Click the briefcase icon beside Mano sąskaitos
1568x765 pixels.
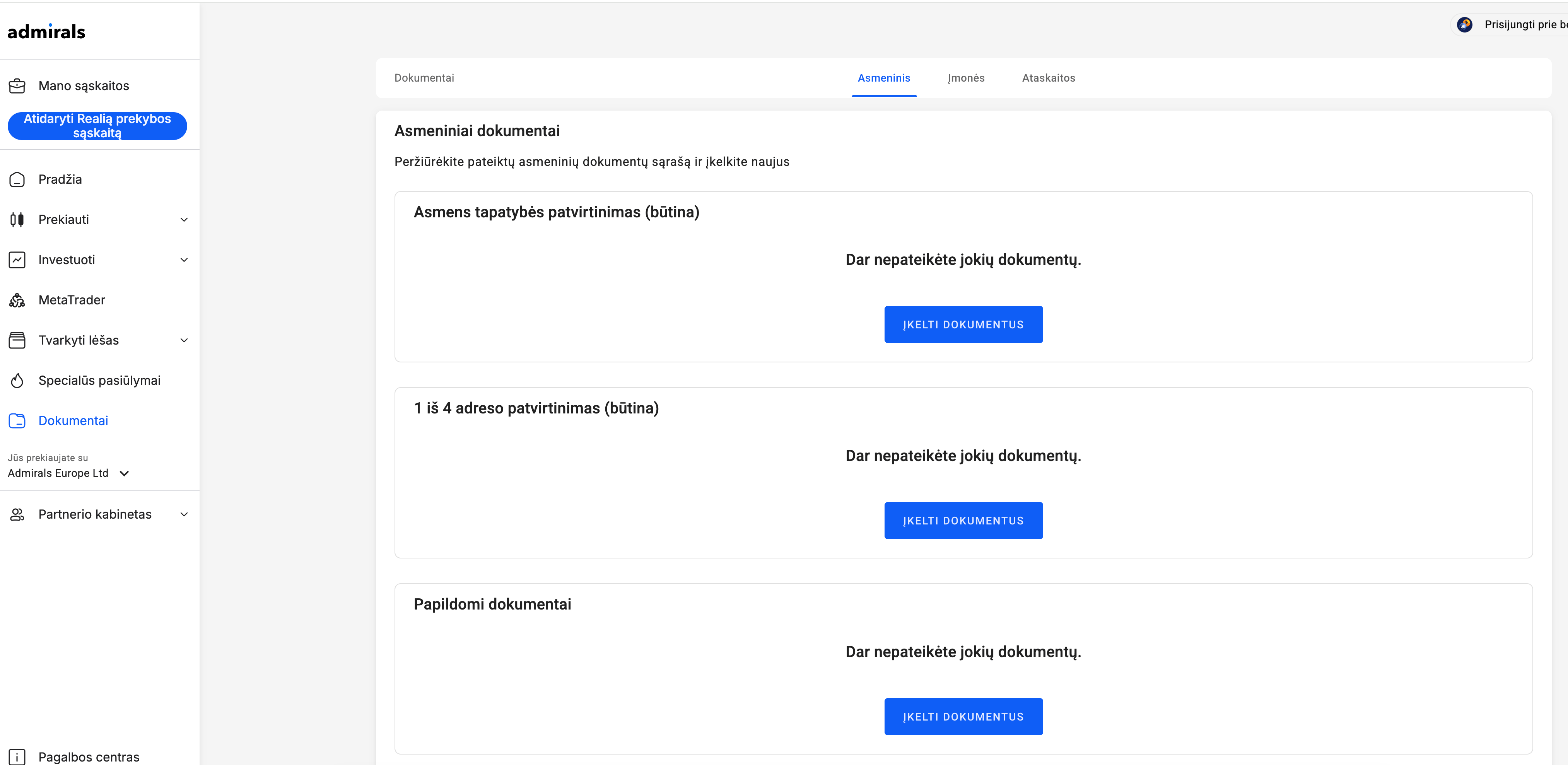[x=17, y=86]
